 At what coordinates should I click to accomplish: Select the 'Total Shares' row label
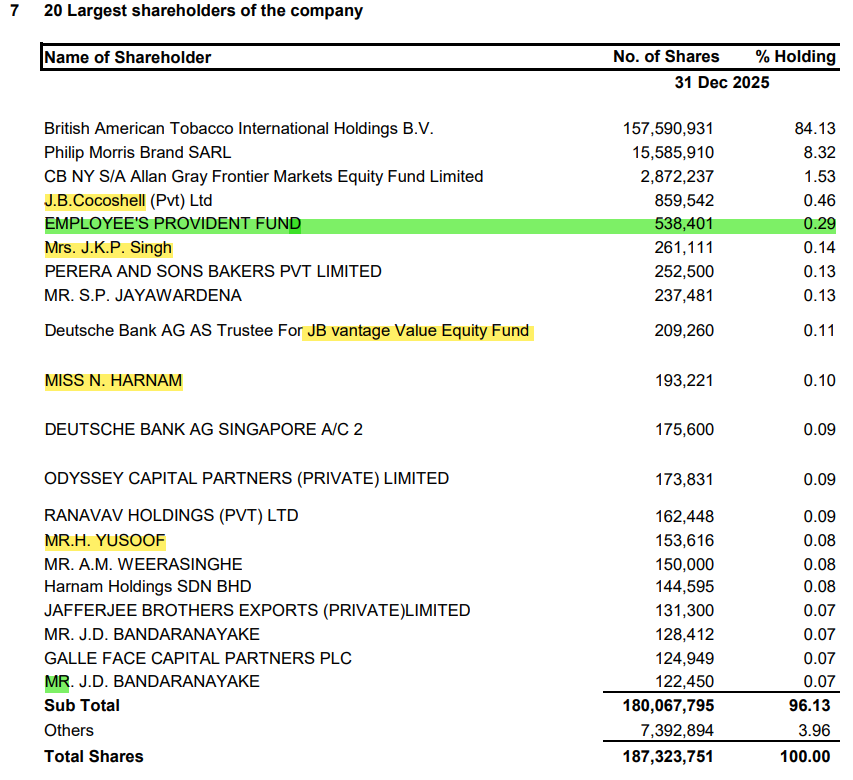(94, 757)
